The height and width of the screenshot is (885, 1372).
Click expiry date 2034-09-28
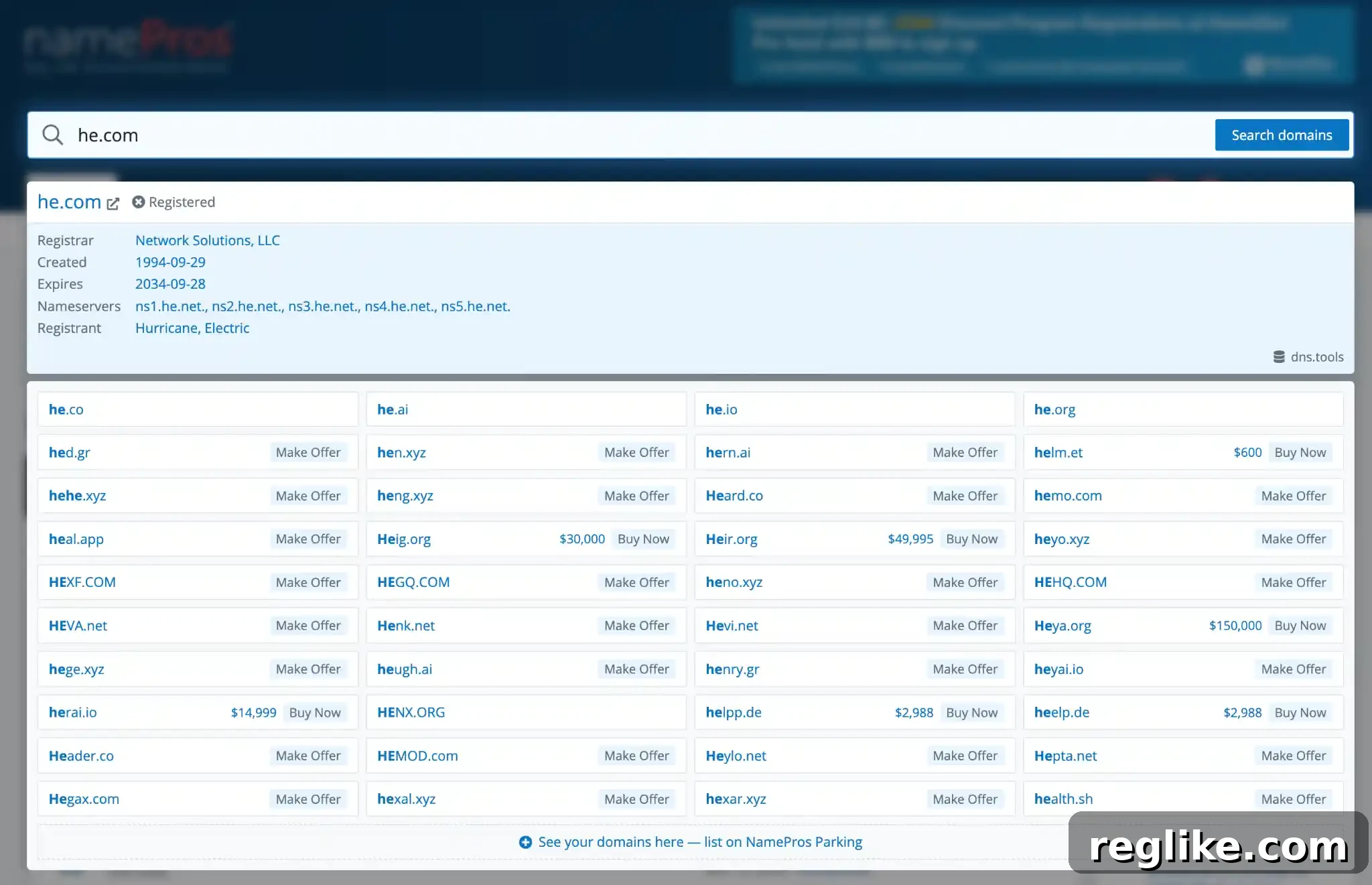coord(170,283)
